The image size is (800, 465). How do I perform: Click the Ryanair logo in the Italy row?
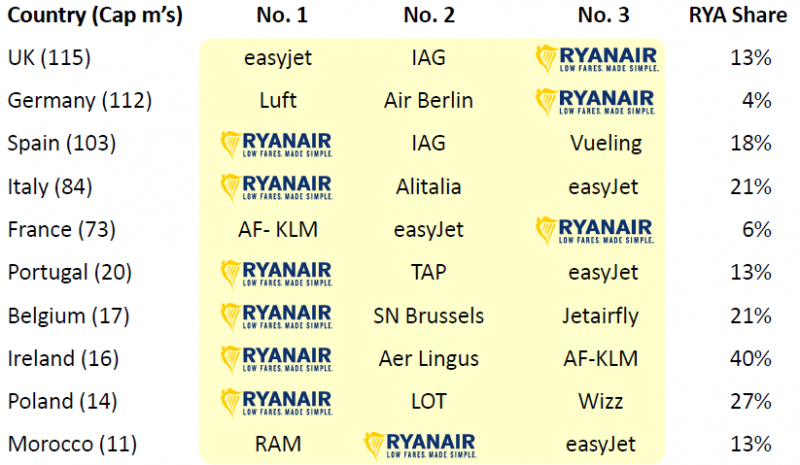coord(277,187)
